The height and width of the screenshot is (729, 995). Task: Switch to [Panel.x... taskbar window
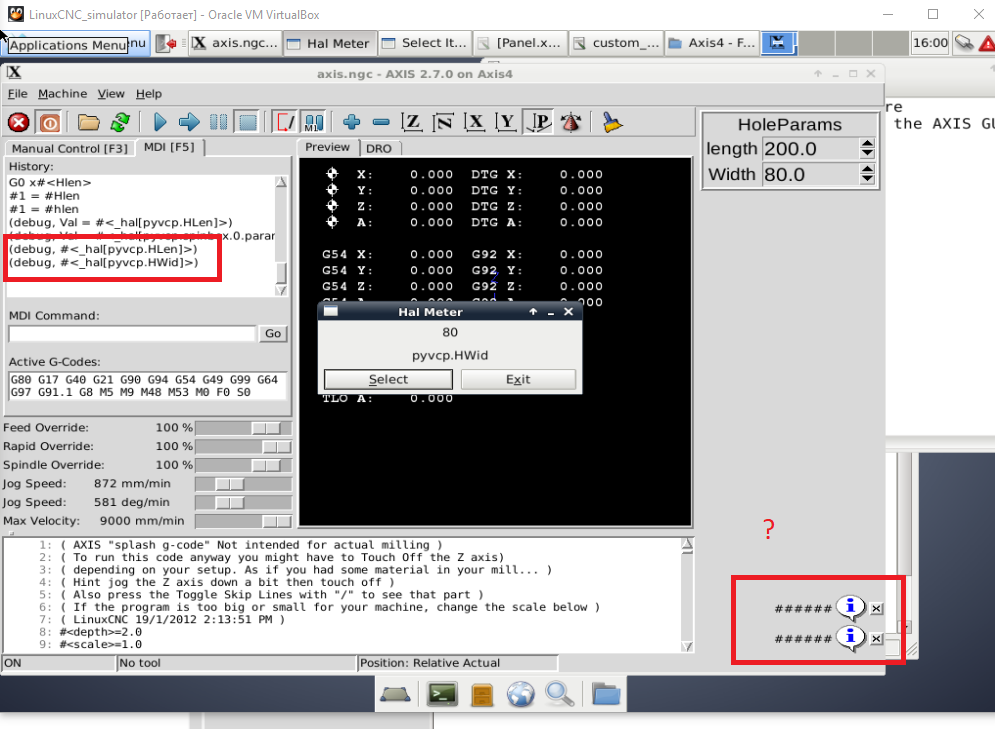point(521,43)
